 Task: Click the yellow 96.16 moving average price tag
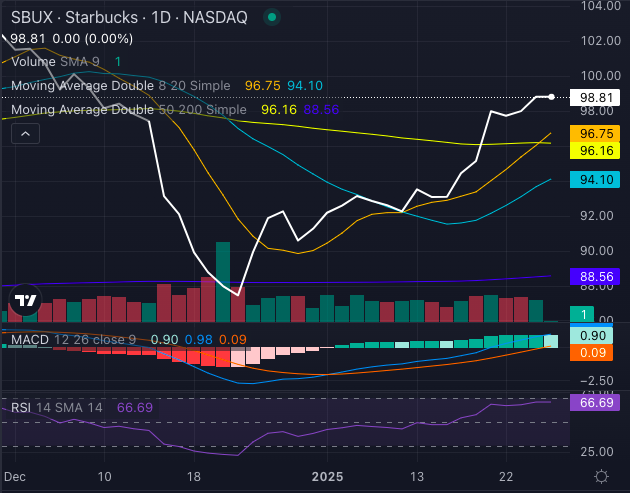tap(597, 151)
